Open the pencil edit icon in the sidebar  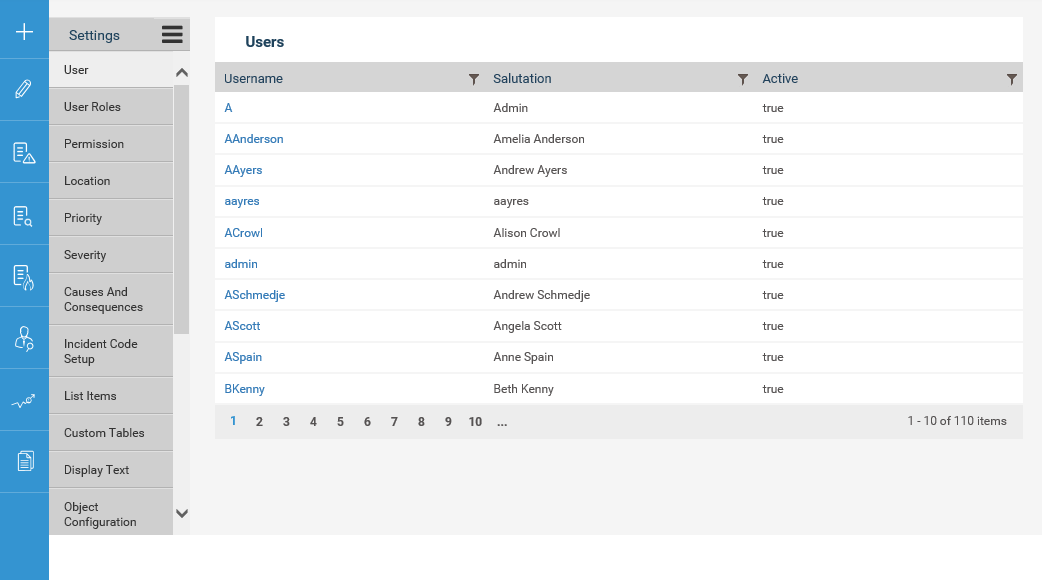tap(23, 88)
